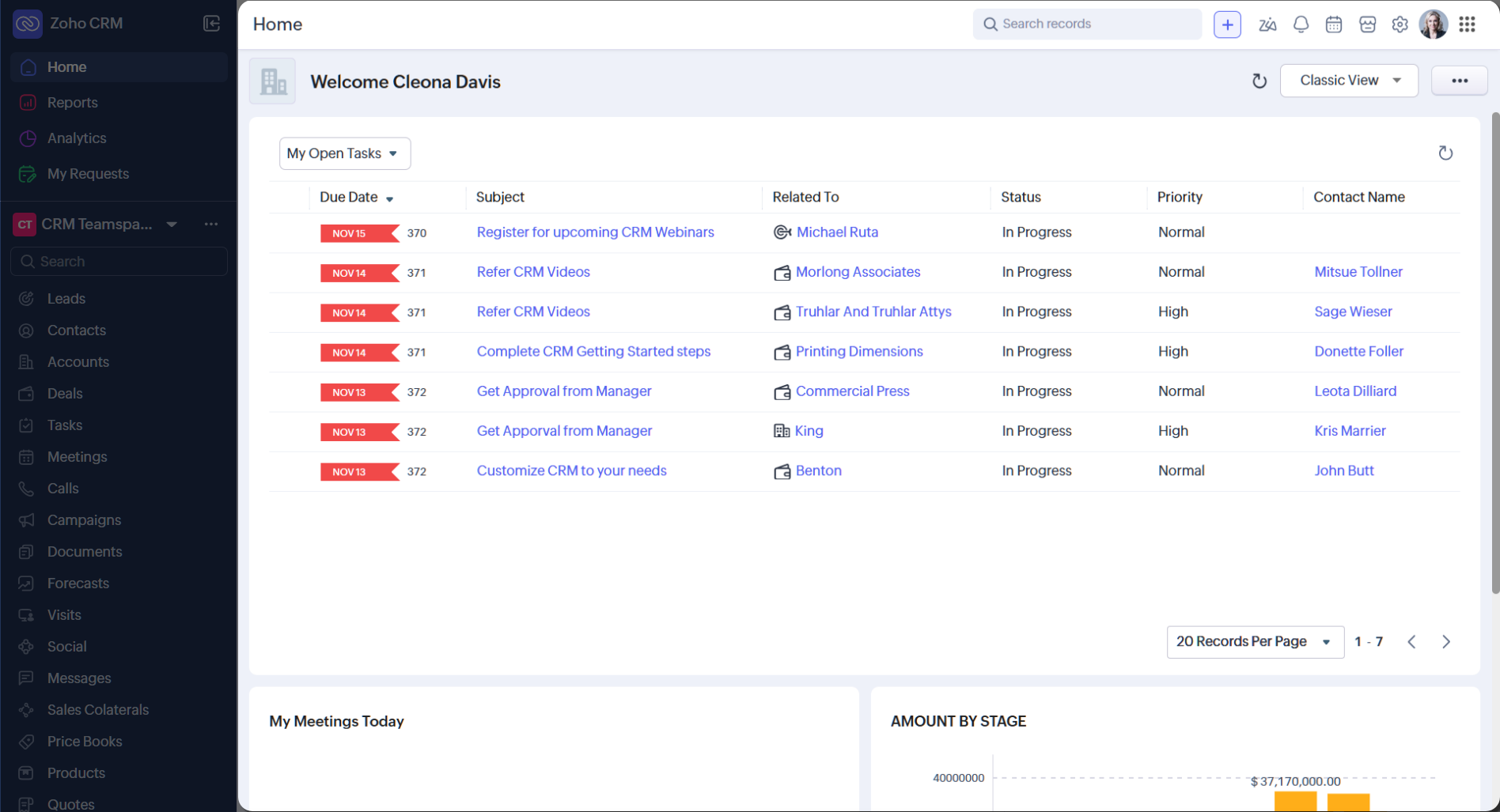Open the Deals module

click(65, 394)
